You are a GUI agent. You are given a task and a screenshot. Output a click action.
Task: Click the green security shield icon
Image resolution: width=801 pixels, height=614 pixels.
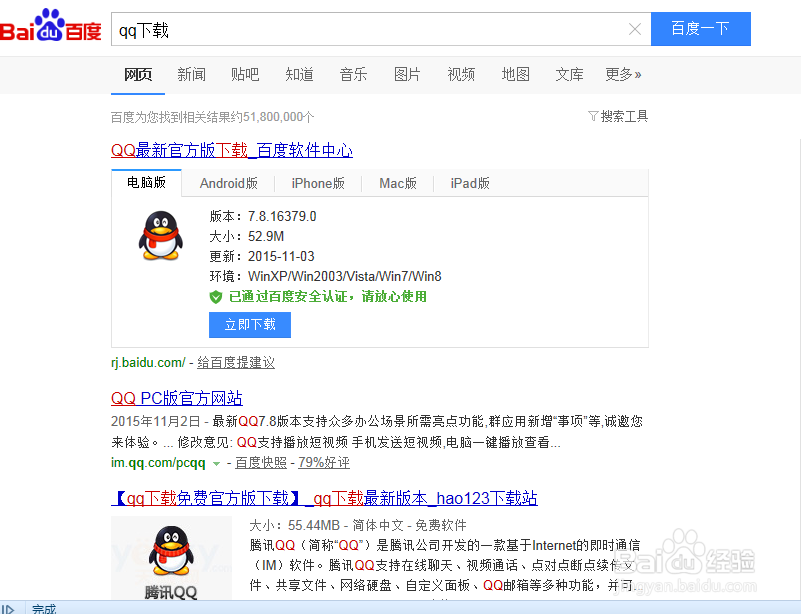pos(216,297)
